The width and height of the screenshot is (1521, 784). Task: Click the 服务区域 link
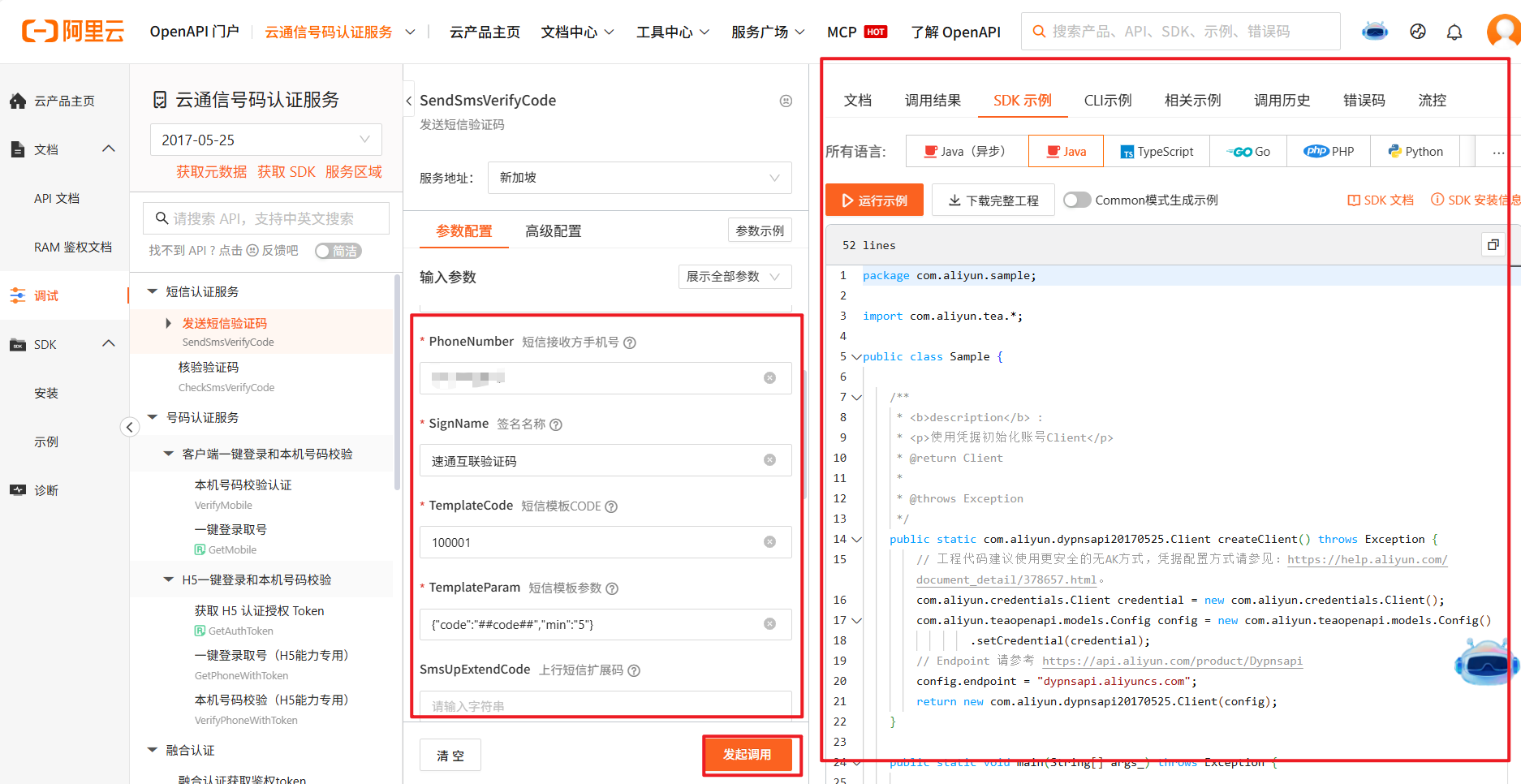coord(354,172)
